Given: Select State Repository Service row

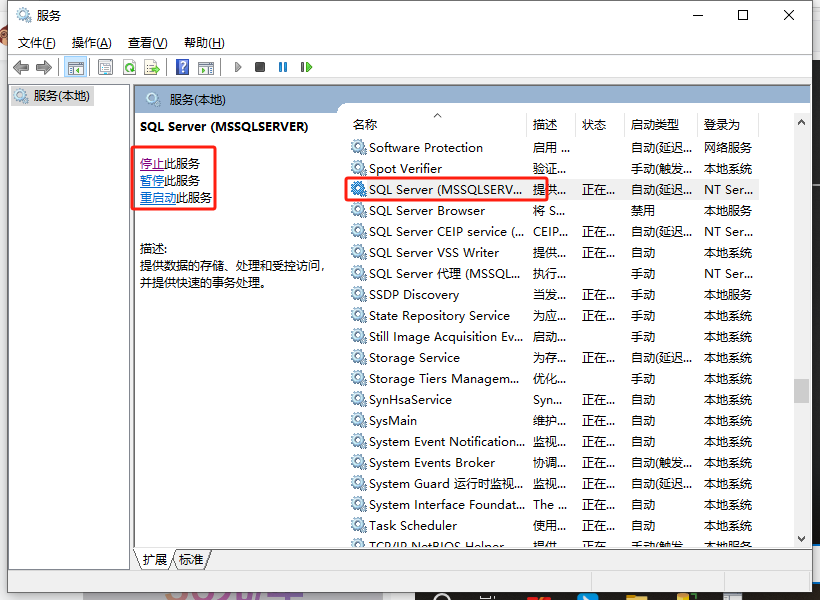Looking at the screenshot, I should pyautogui.click(x=552, y=315).
